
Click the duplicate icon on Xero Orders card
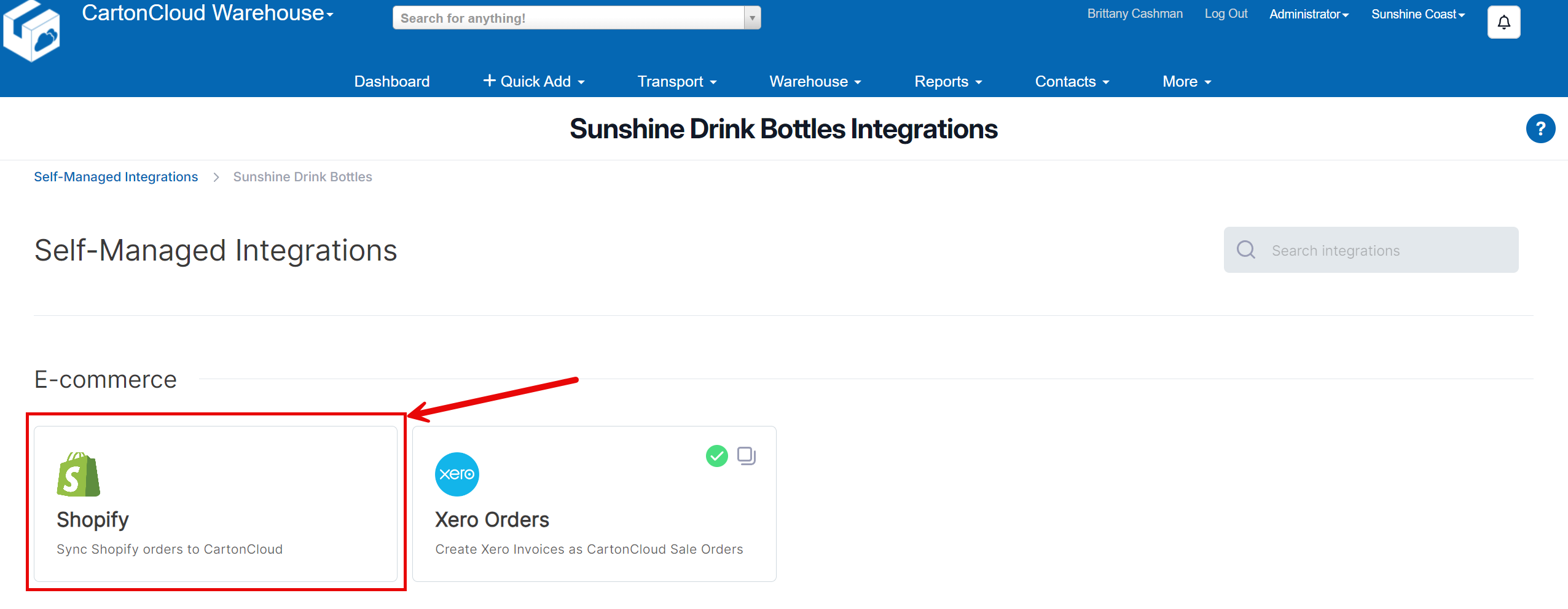tap(747, 456)
